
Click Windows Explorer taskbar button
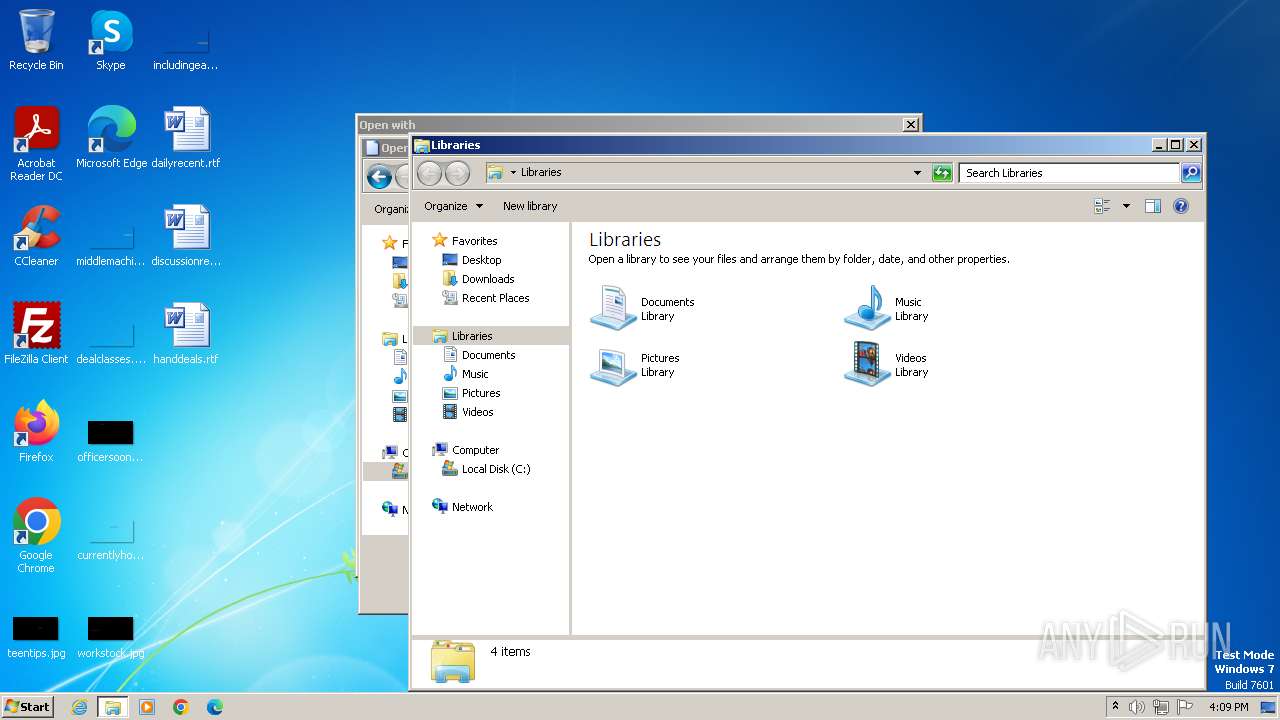pyautogui.click(x=113, y=707)
